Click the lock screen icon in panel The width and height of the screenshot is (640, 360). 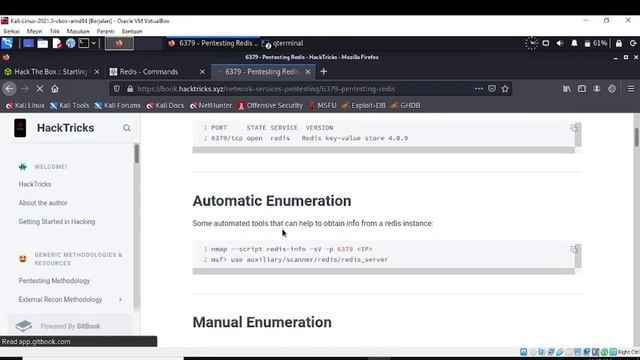619,43
